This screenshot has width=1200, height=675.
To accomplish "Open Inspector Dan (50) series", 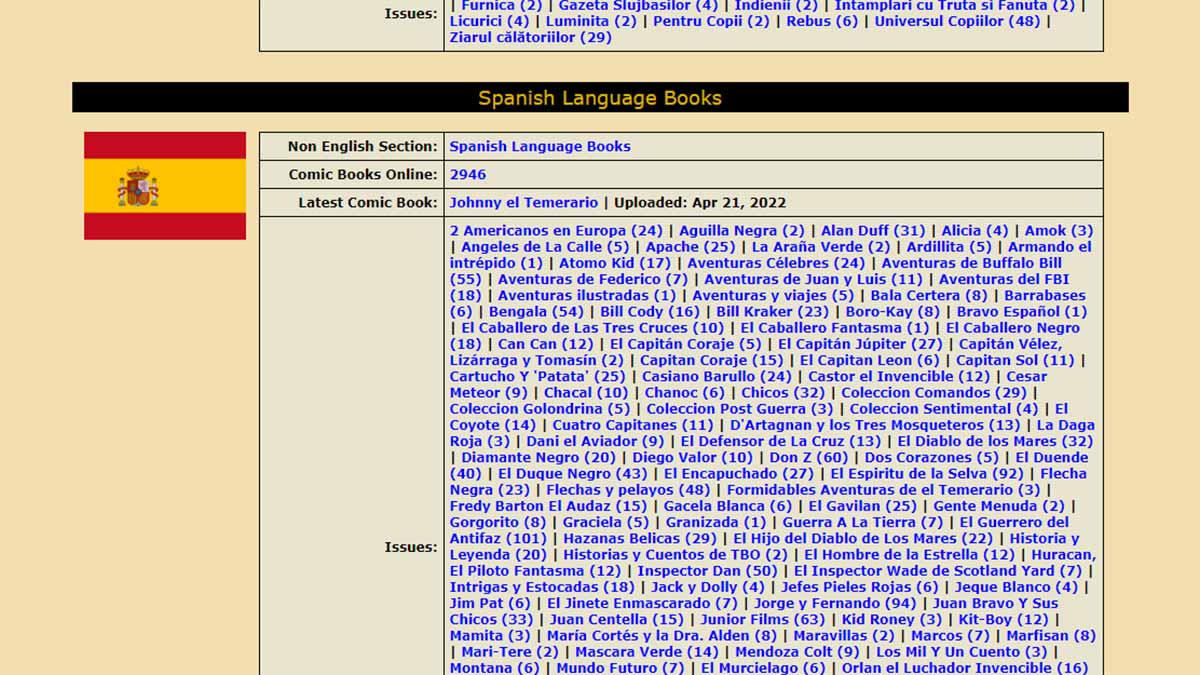I will click(707, 570).
